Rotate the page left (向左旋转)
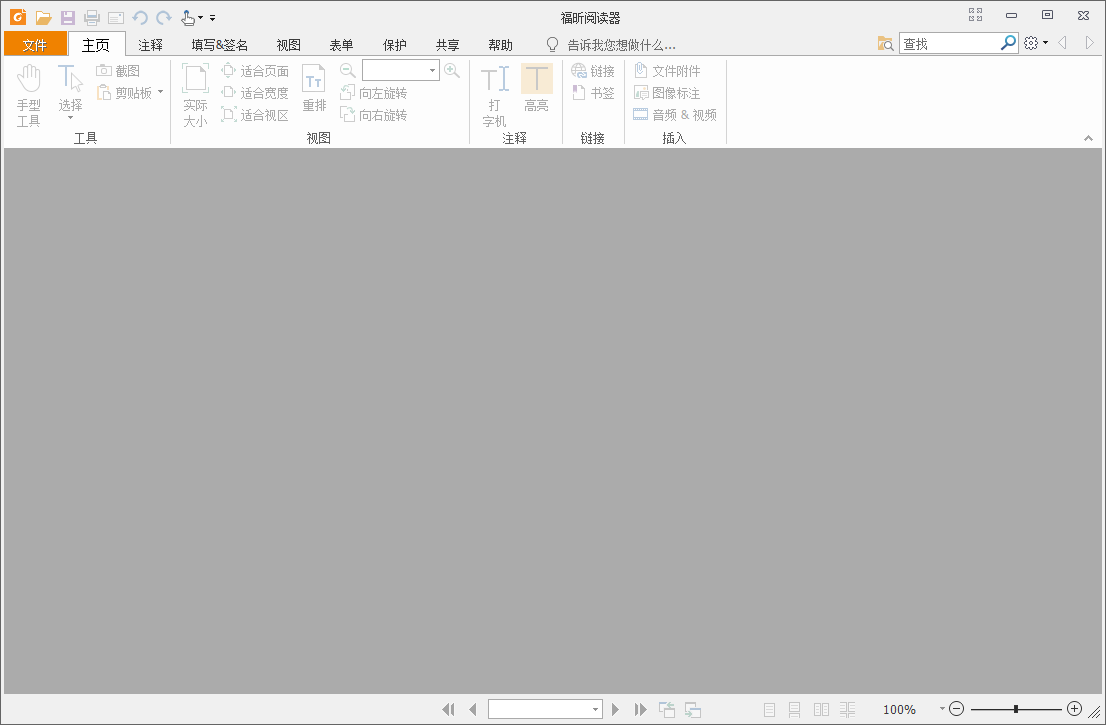This screenshot has height=725, width=1106. tap(373, 92)
